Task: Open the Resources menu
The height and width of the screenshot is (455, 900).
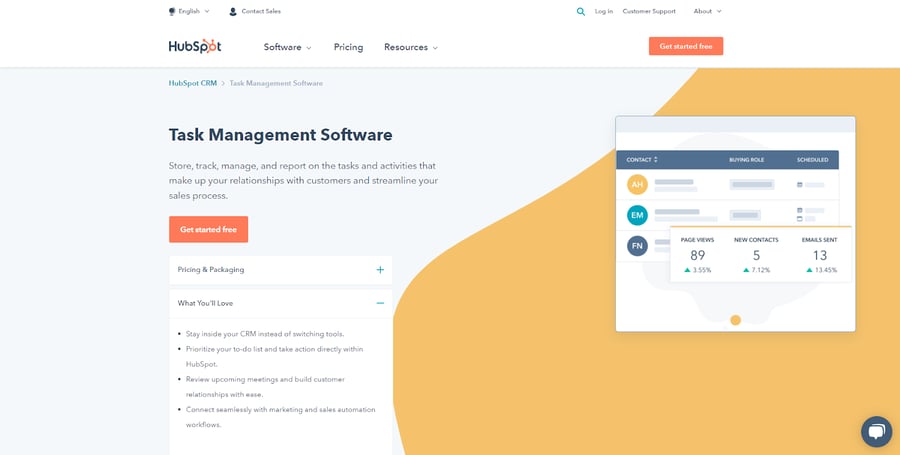Action: (x=411, y=47)
